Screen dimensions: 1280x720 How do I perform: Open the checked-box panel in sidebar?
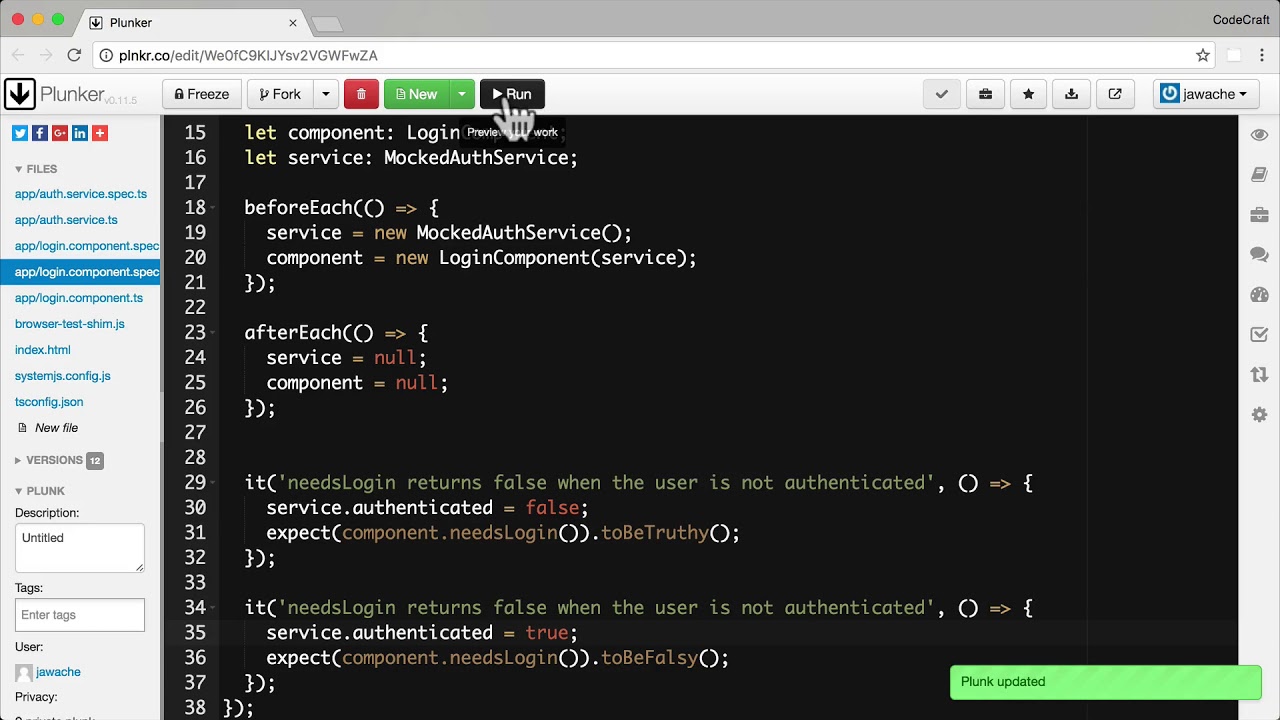point(1259,335)
